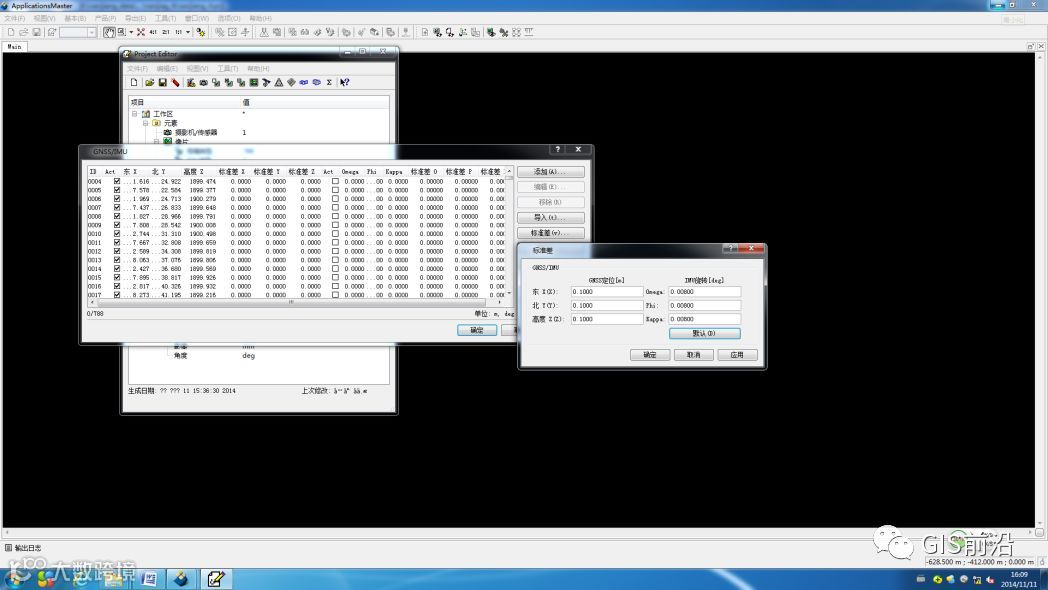The image size is (1048, 590).
Task: Click 默认(D) button in 标准差 dialog
Action: [x=704, y=333]
